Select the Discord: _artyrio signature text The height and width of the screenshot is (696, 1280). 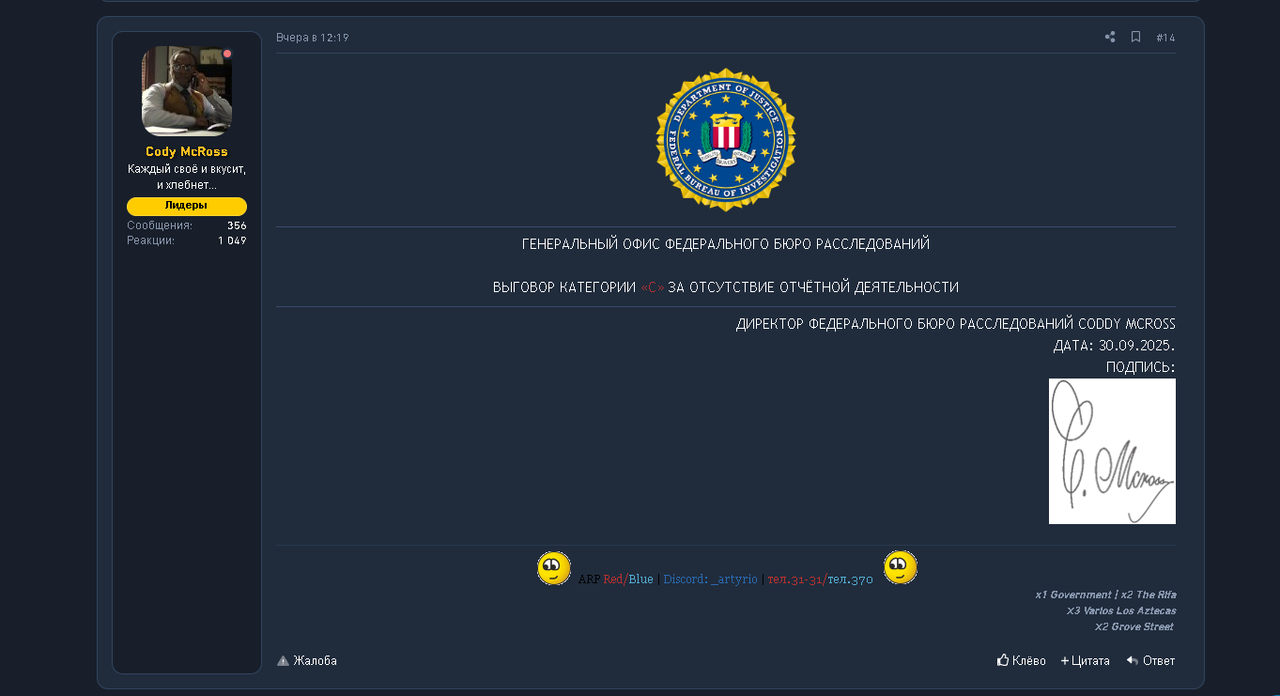711,580
